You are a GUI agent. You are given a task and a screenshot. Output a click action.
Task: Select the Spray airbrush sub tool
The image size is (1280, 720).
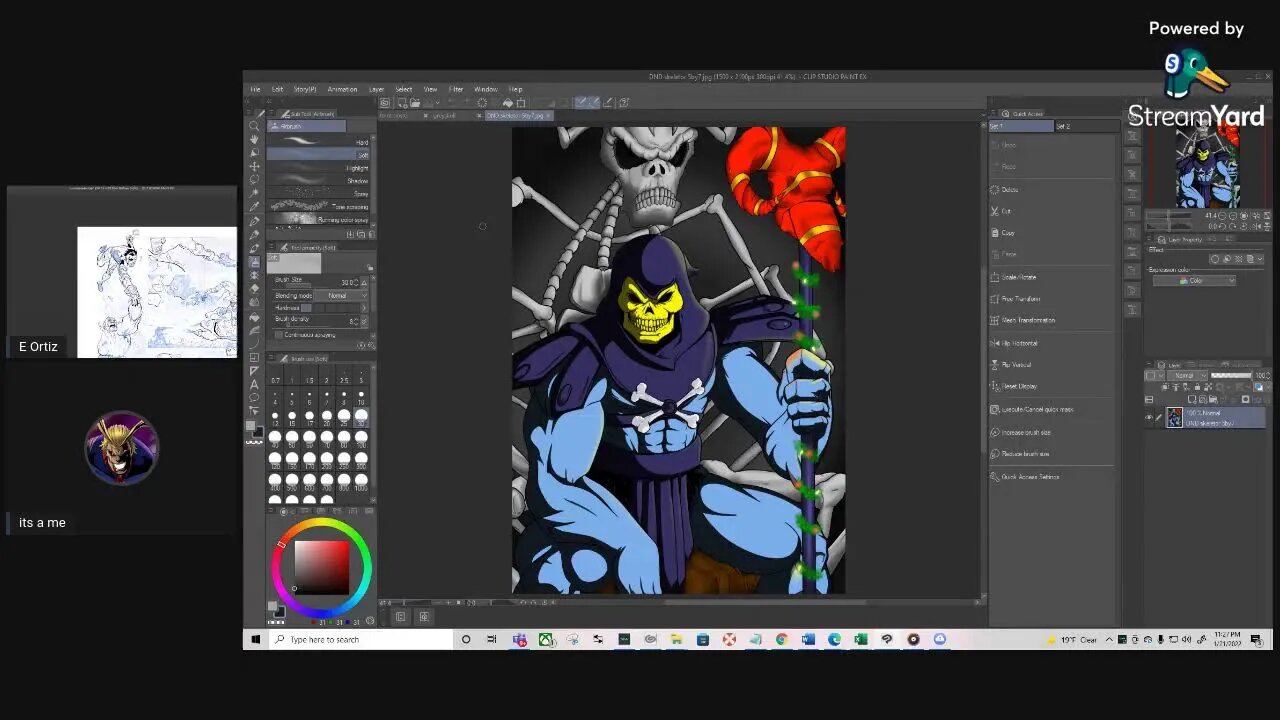pyautogui.click(x=319, y=193)
